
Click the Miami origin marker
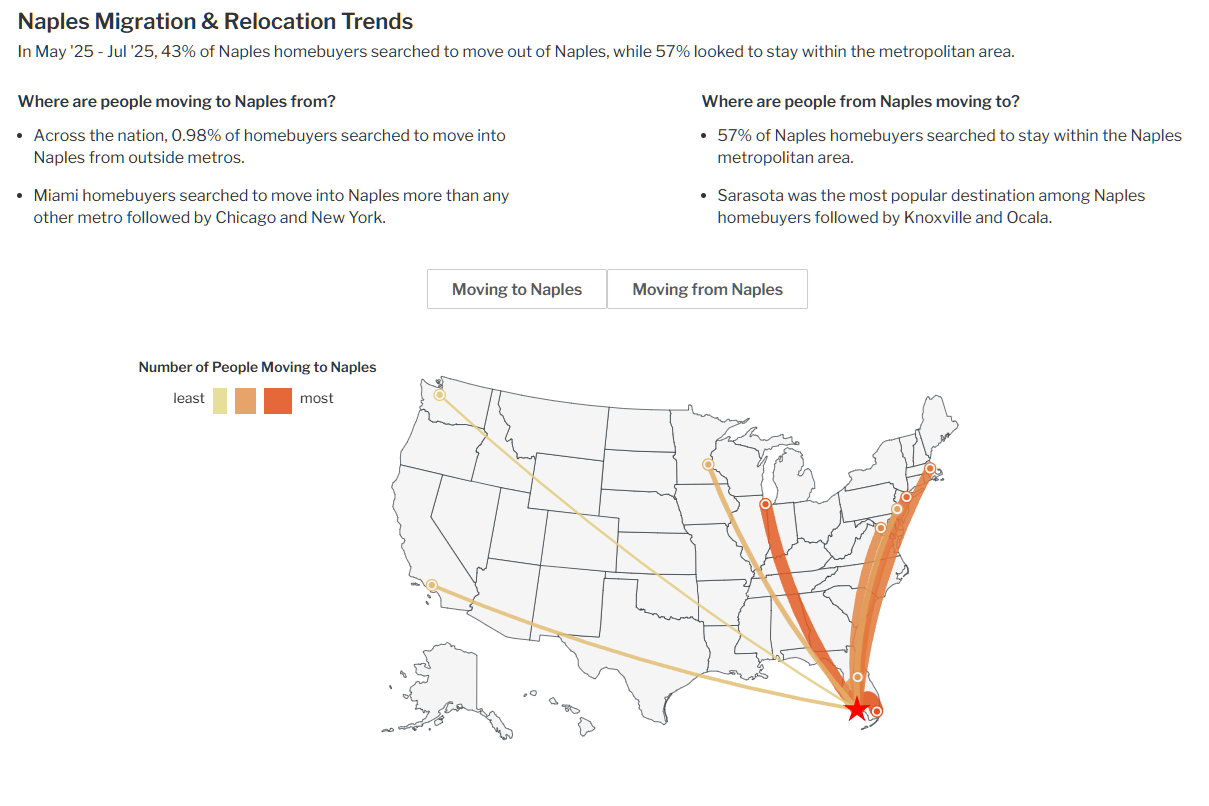(x=877, y=711)
